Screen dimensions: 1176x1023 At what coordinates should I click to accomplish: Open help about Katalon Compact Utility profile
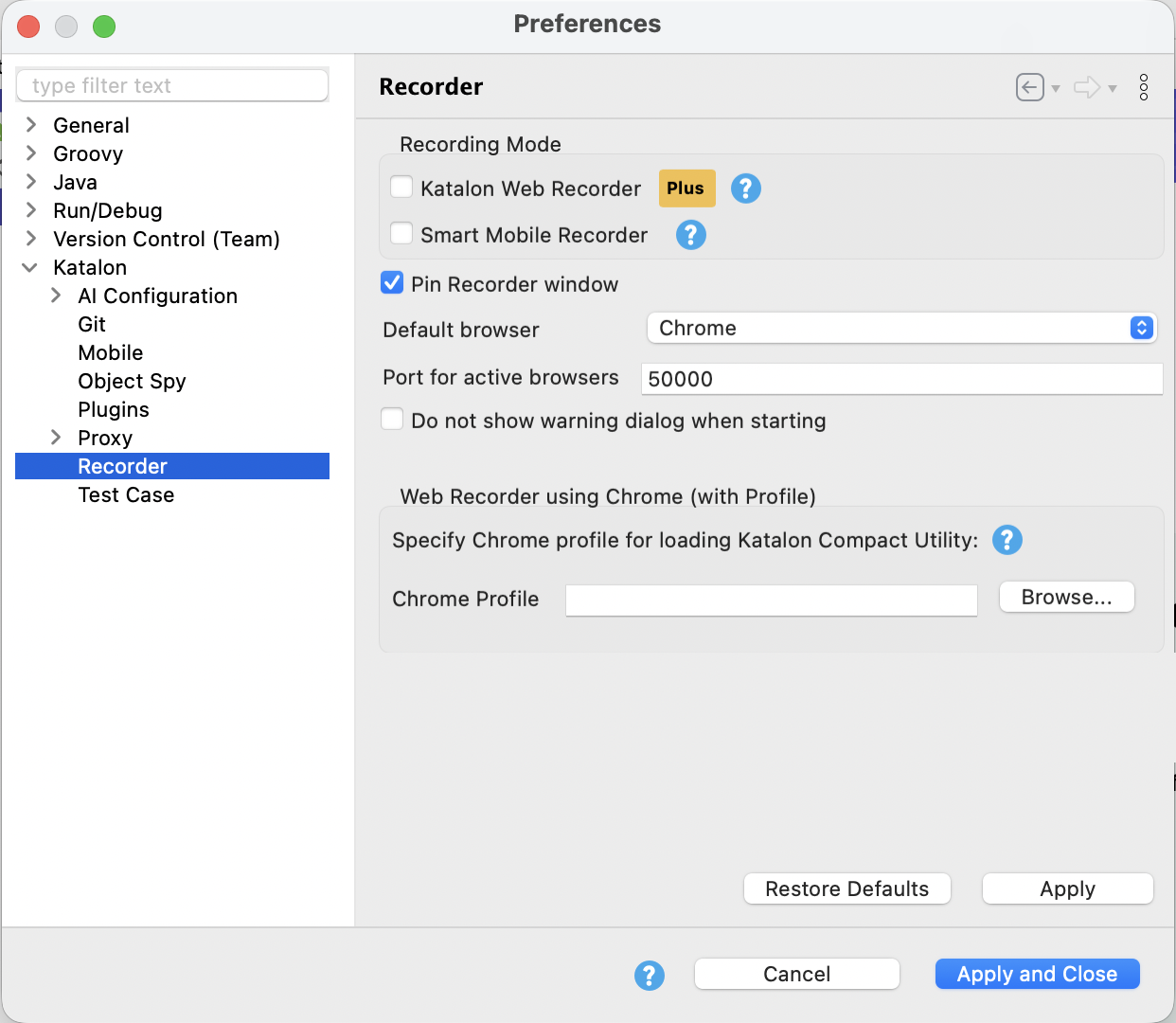coord(1007,540)
